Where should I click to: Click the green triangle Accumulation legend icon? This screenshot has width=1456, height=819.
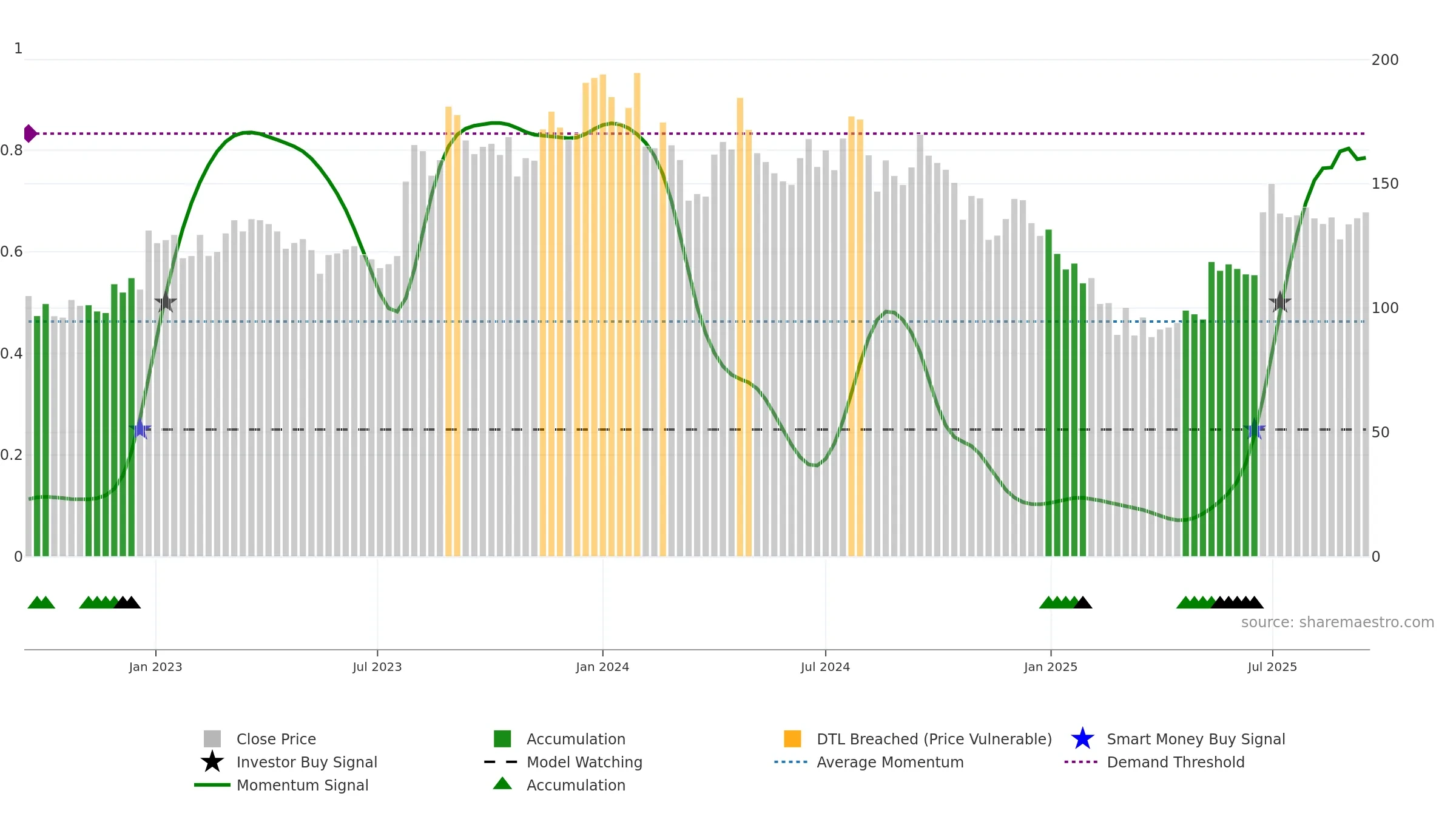pos(502,783)
